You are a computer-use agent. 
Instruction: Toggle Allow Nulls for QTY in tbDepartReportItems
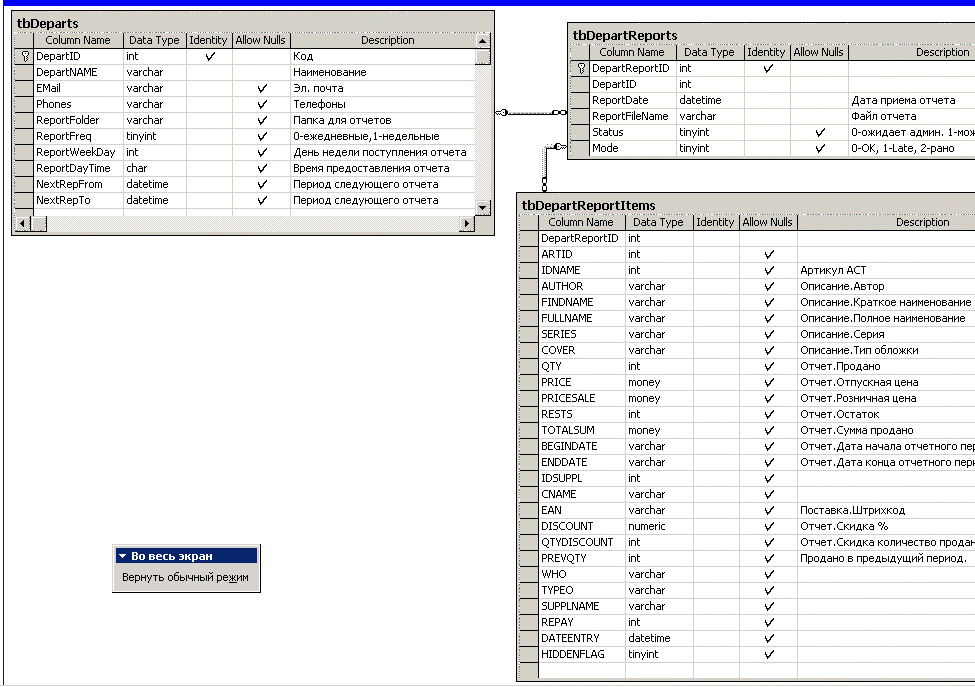769,367
